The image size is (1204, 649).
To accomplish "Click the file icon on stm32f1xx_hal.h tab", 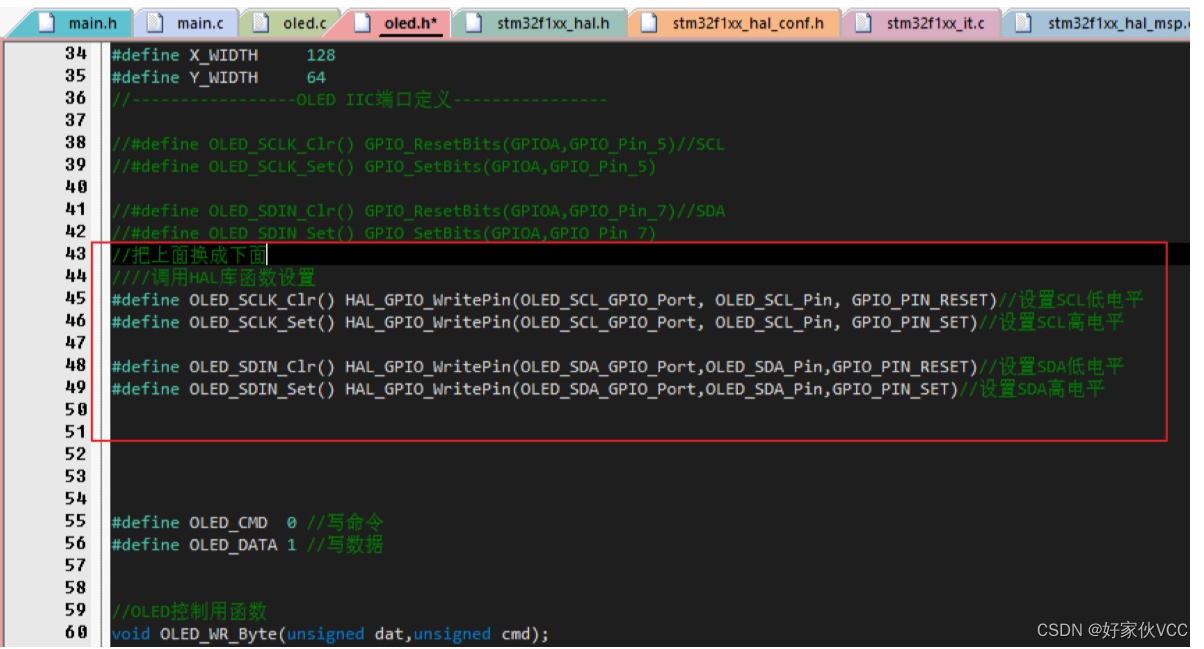I will point(475,22).
